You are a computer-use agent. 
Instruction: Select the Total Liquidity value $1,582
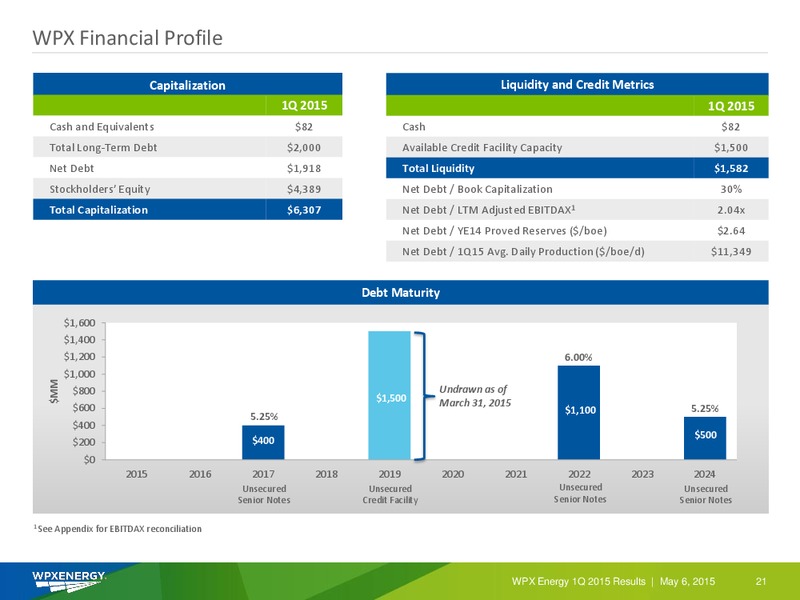[x=731, y=168]
